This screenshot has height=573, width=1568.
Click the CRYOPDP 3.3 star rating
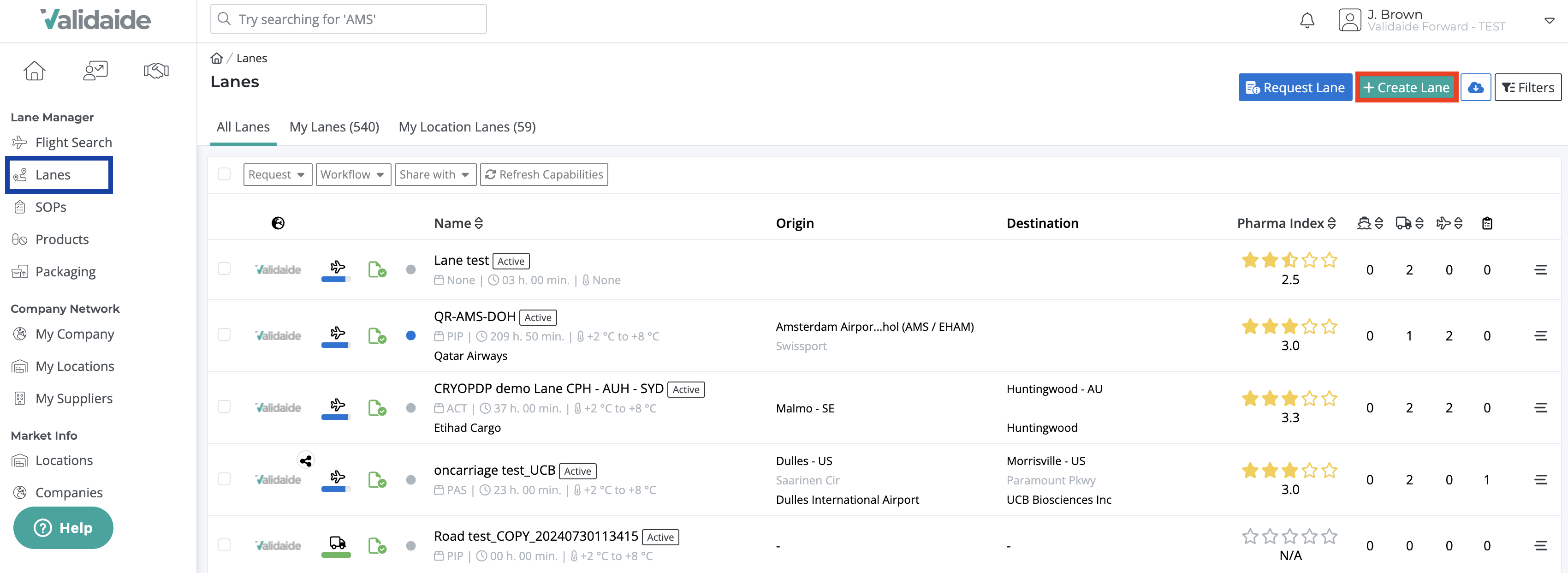[x=1289, y=399]
